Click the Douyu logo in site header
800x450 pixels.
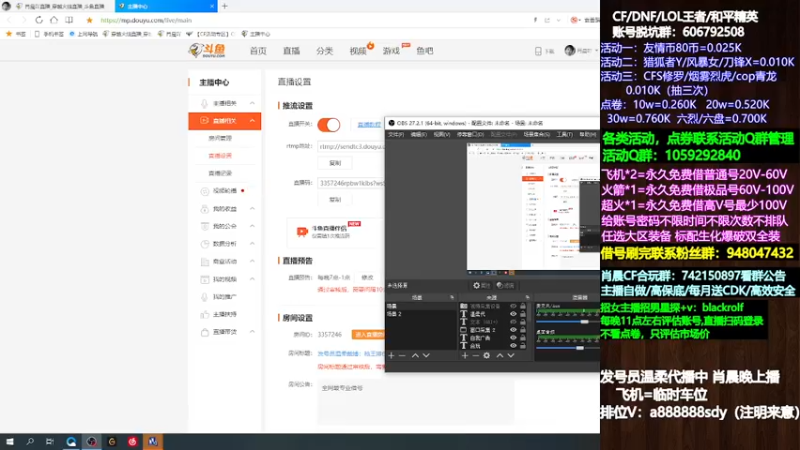207,50
